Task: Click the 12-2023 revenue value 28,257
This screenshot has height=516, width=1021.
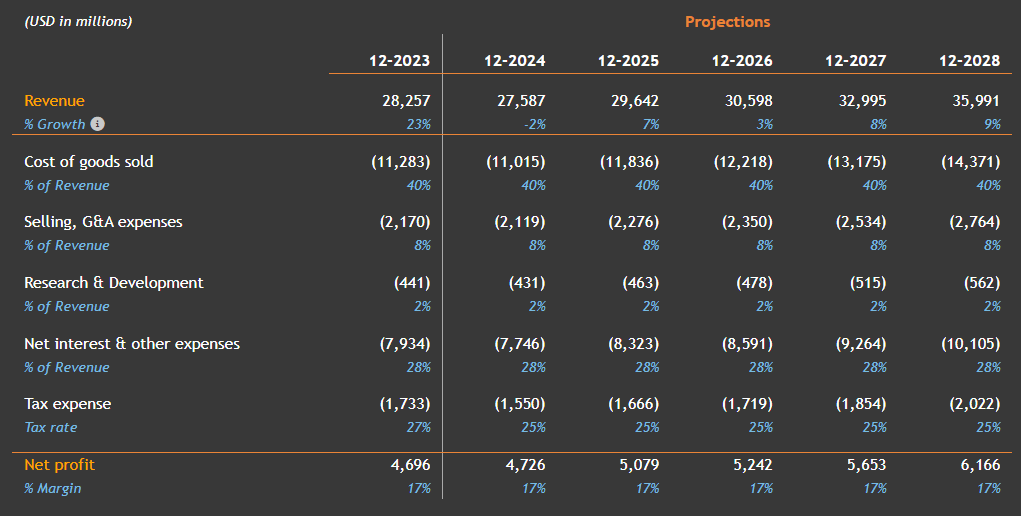Action: (x=406, y=101)
